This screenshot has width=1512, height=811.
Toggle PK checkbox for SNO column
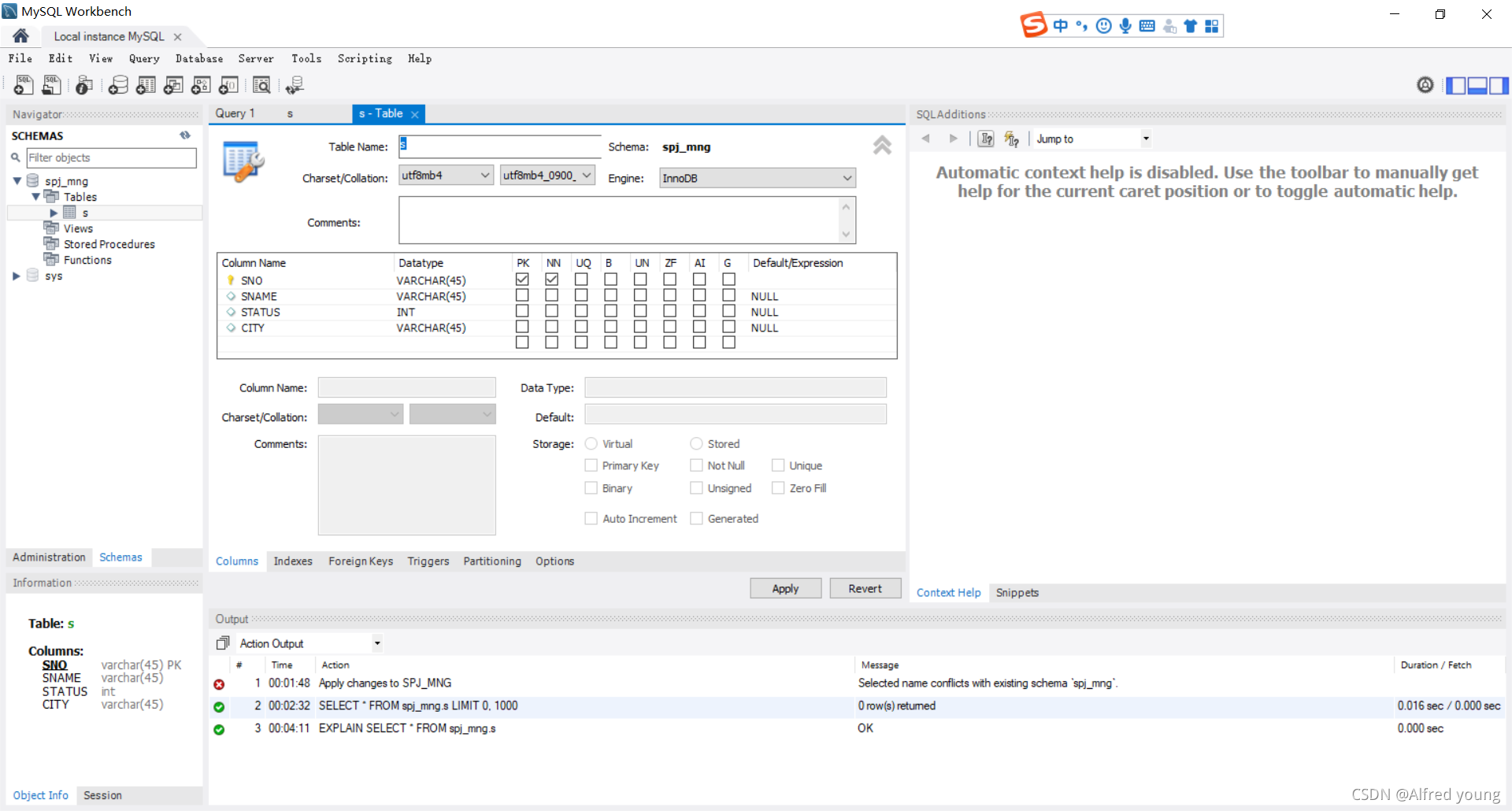coord(522,280)
